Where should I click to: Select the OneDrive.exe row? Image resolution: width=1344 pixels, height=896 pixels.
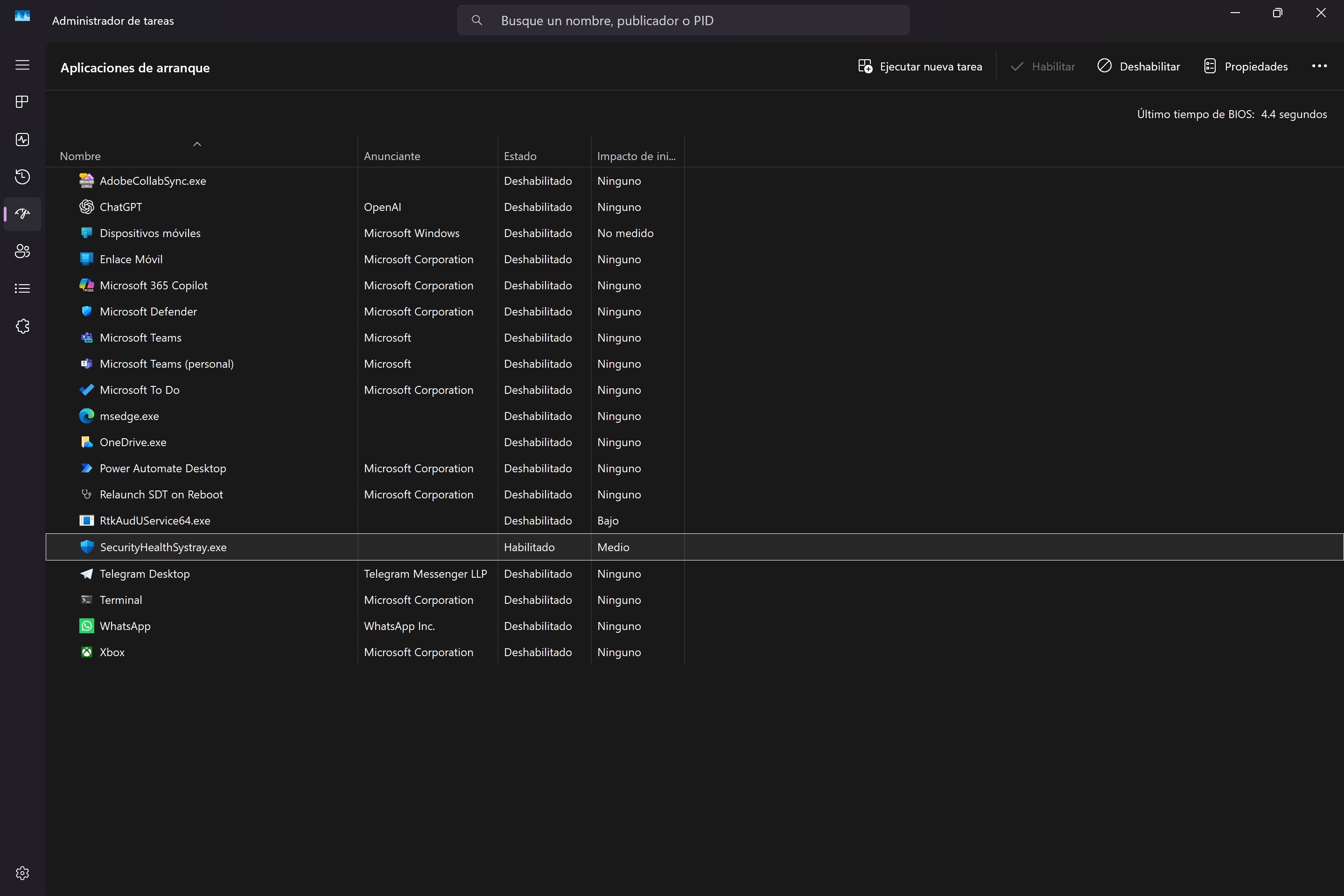pos(694,442)
